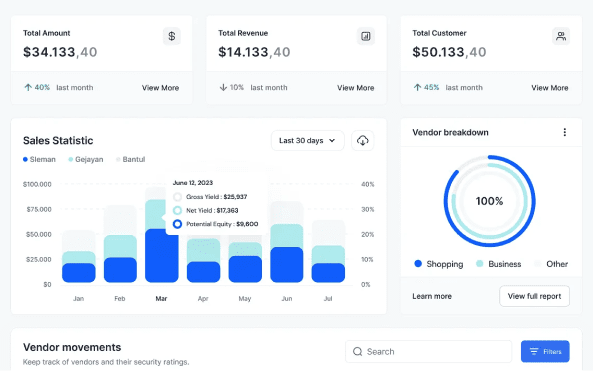Click the Mar axis label

tap(161, 298)
